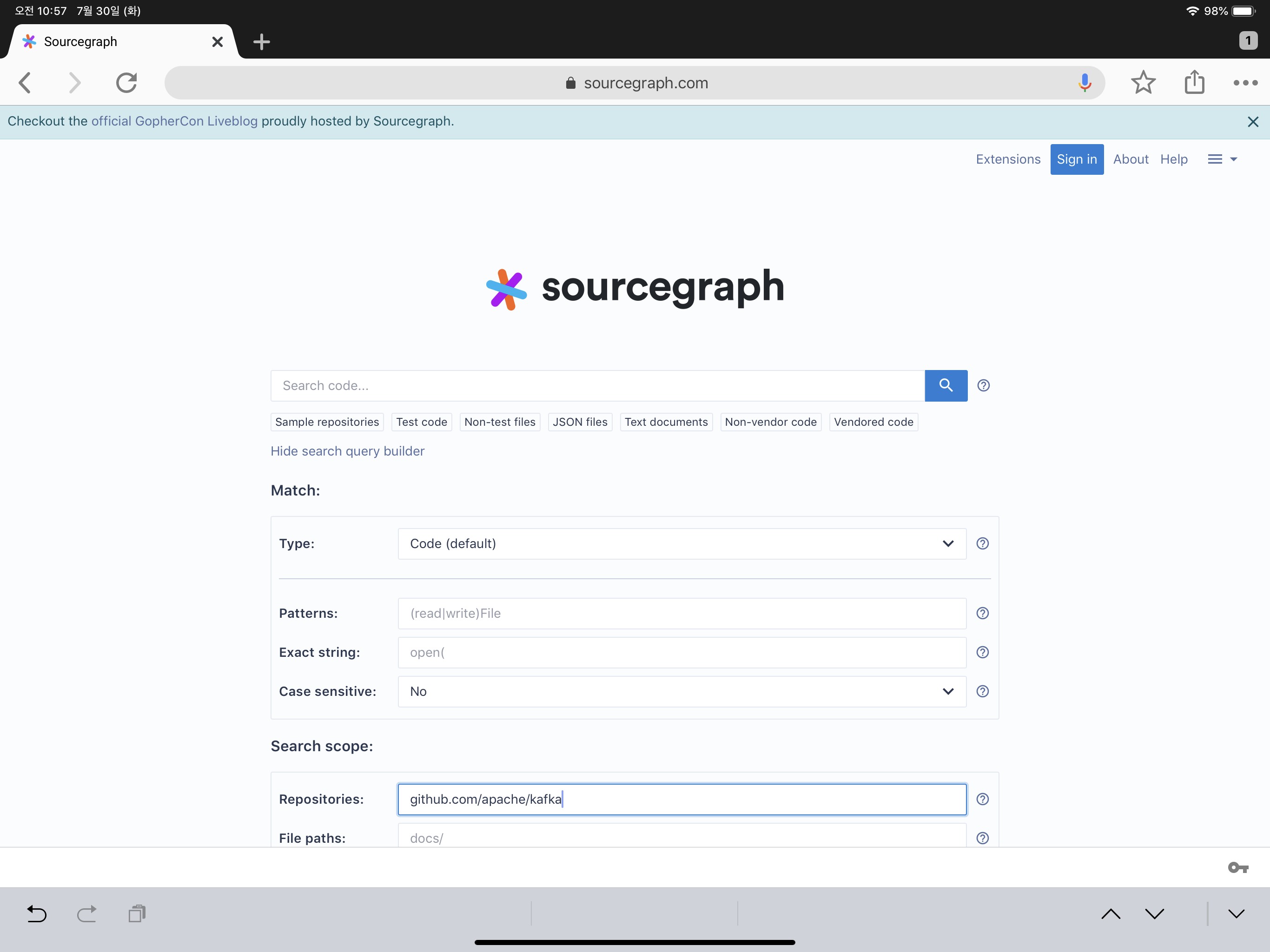Click the Sign in button
Image resolution: width=1270 pixels, height=952 pixels.
[x=1077, y=159]
